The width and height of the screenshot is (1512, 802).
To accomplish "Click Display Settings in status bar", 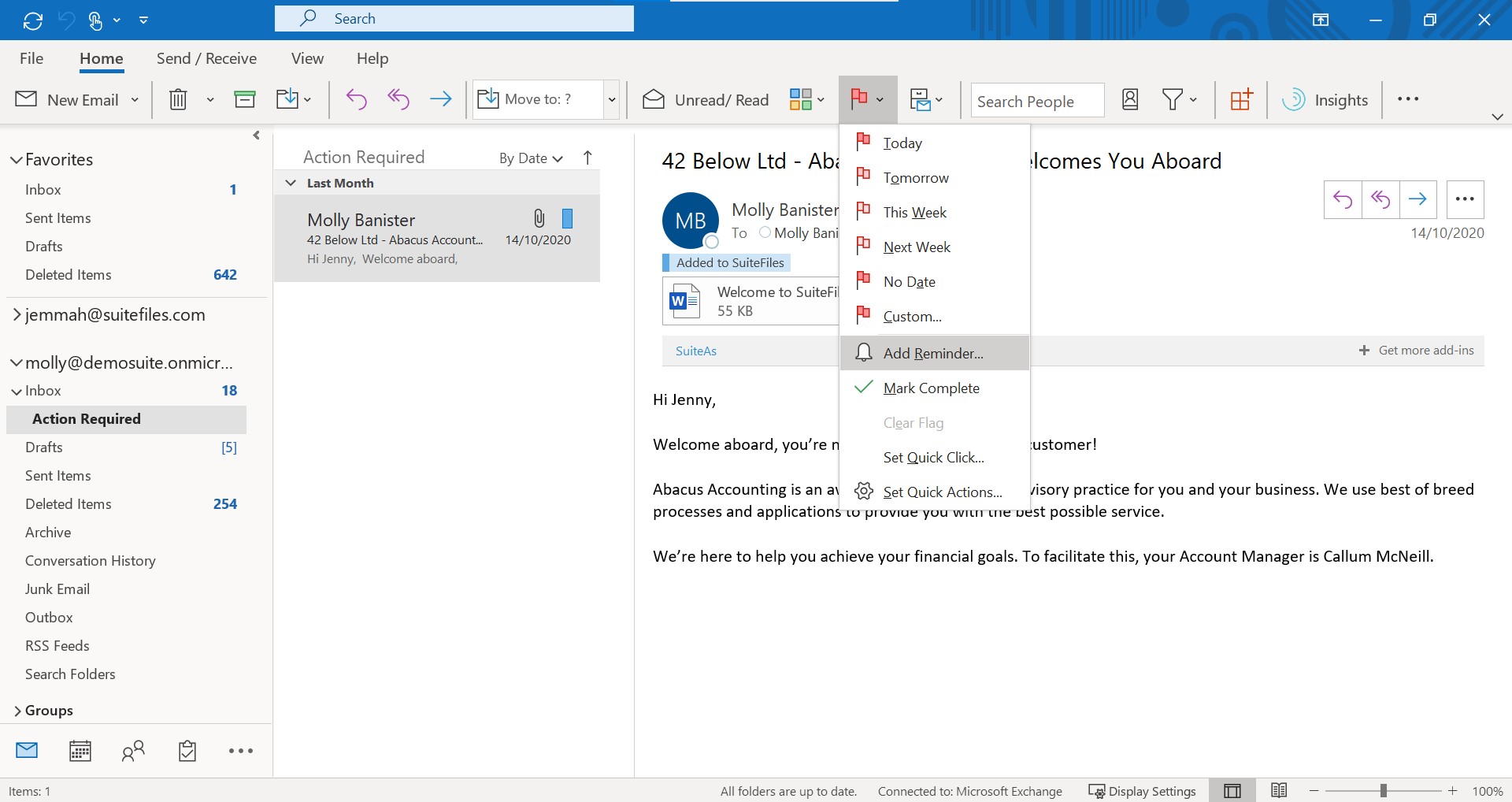I will pyautogui.click(x=1142, y=791).
